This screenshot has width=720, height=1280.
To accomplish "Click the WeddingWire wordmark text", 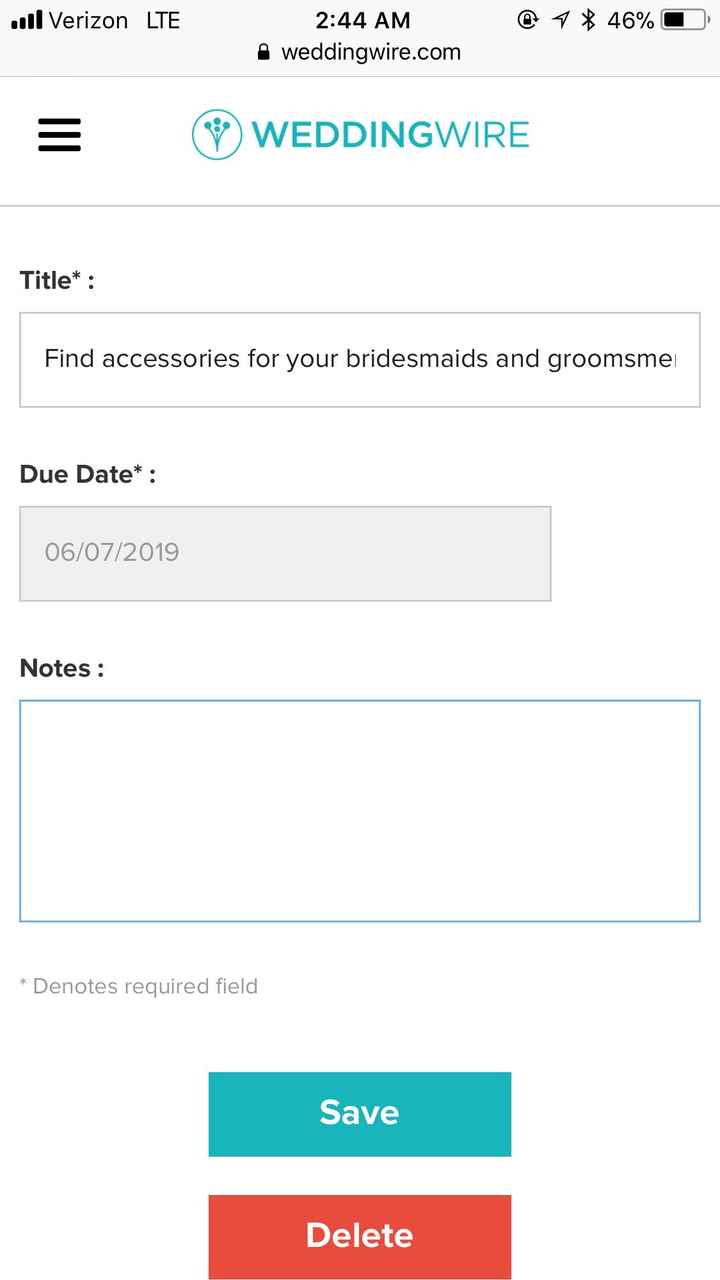I will [390, 135].
